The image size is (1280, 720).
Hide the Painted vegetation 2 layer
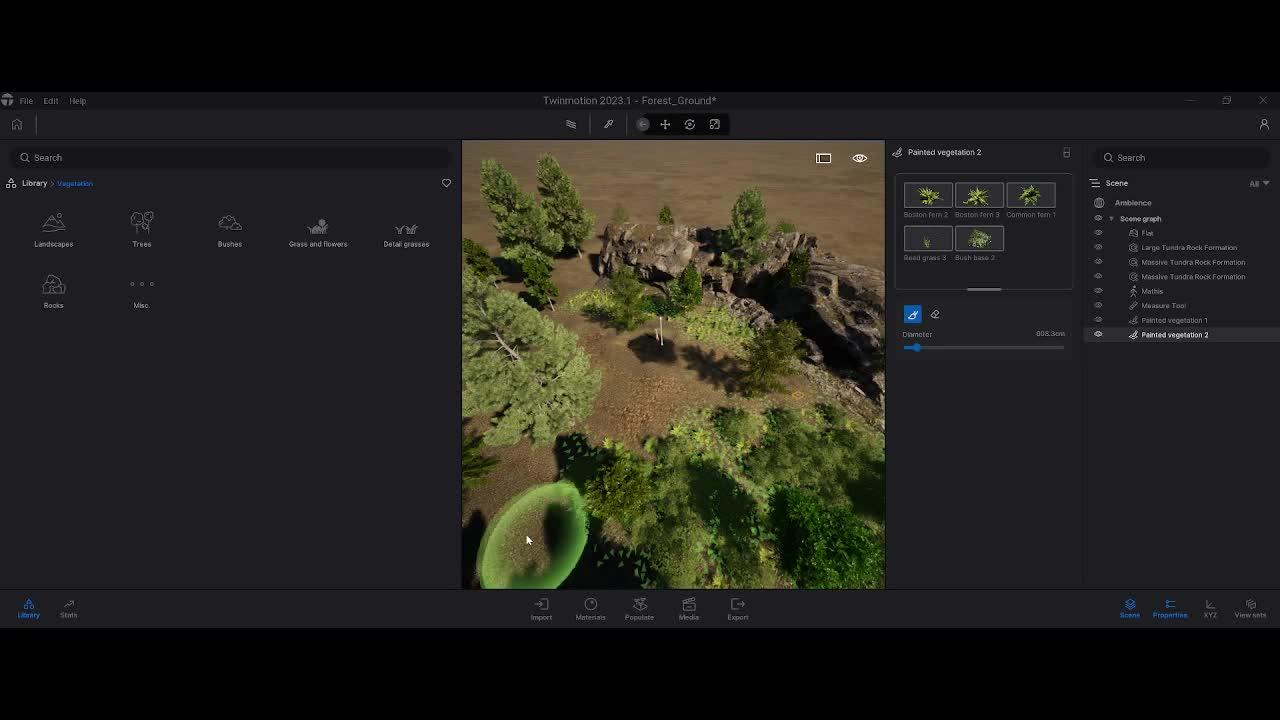coord(1098,335)
